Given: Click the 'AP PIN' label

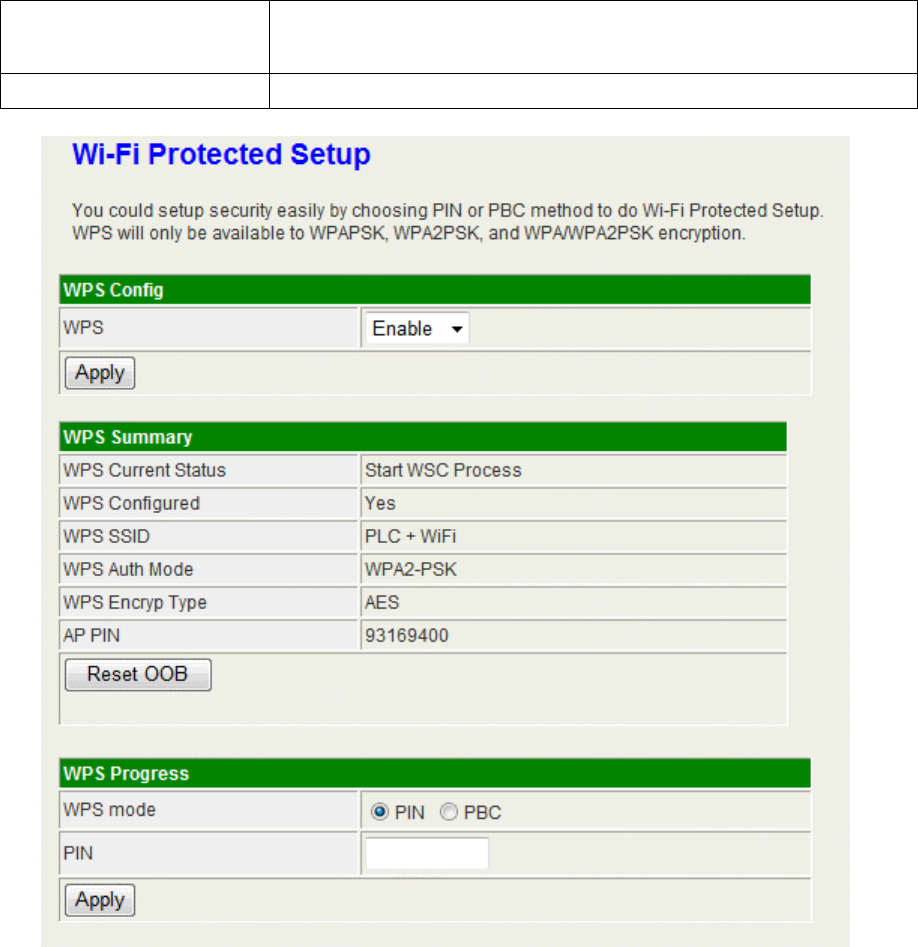Looking at the screenshot, I should click(92, 635).
